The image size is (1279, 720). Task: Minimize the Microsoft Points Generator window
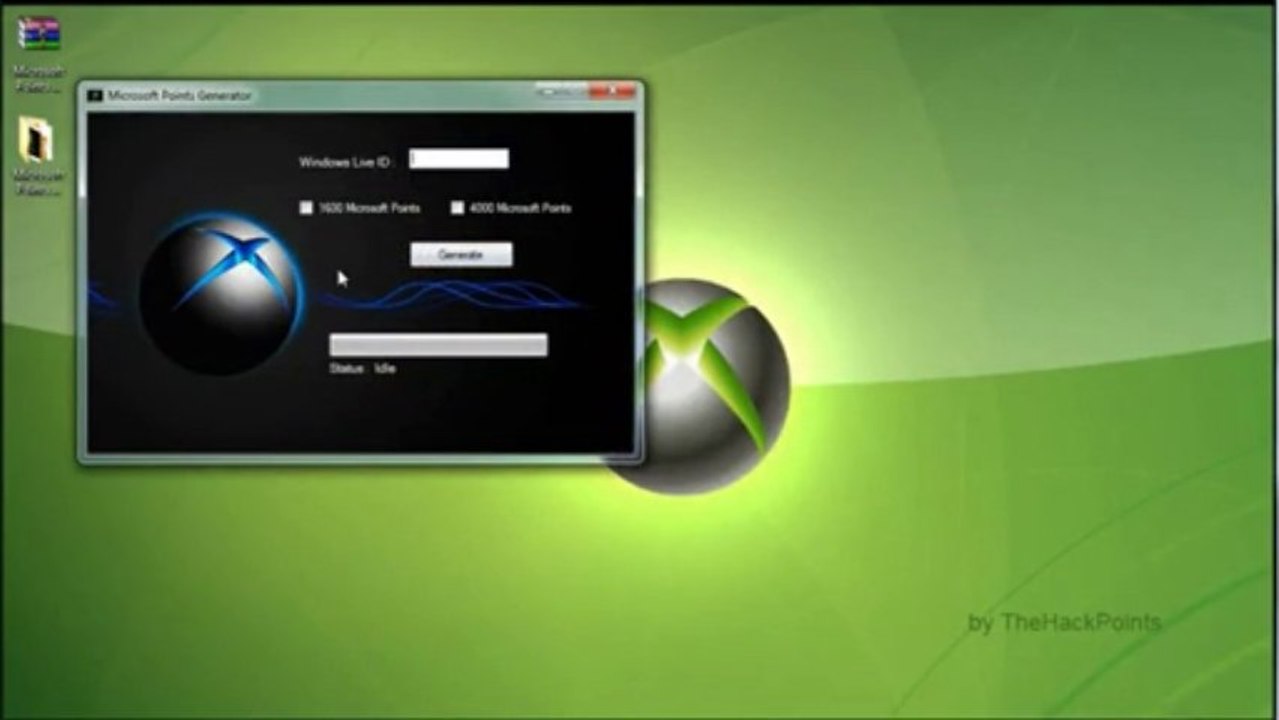click(547, 92)
